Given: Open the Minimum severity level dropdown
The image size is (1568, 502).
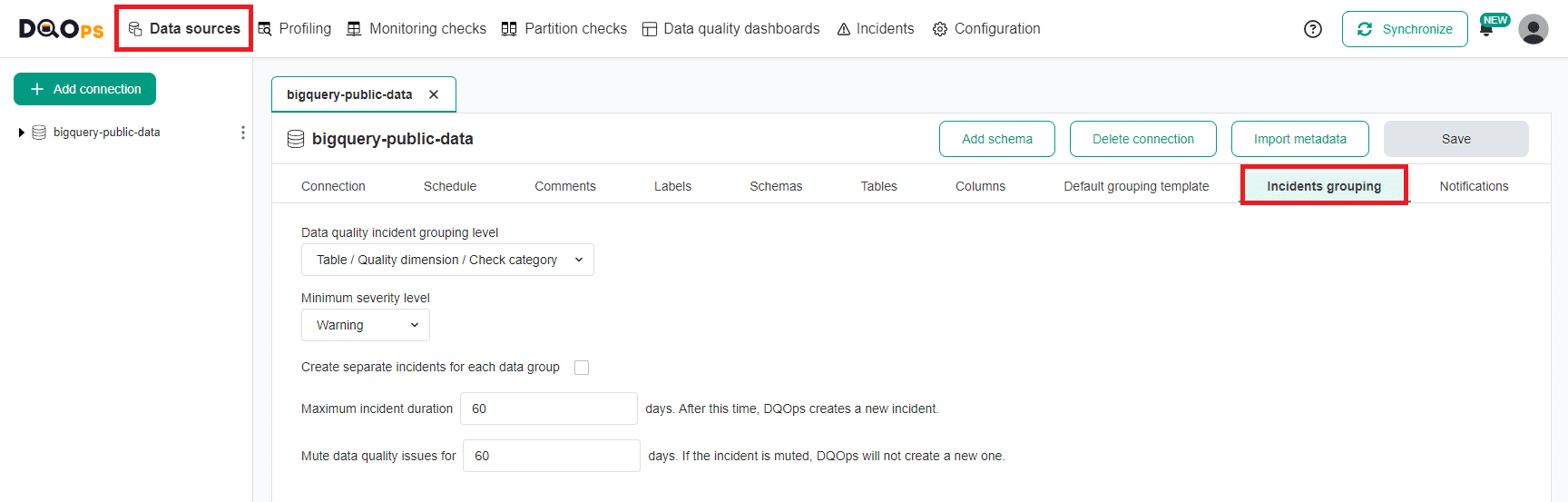Looking at the screenshot, I should pos(366,325).
